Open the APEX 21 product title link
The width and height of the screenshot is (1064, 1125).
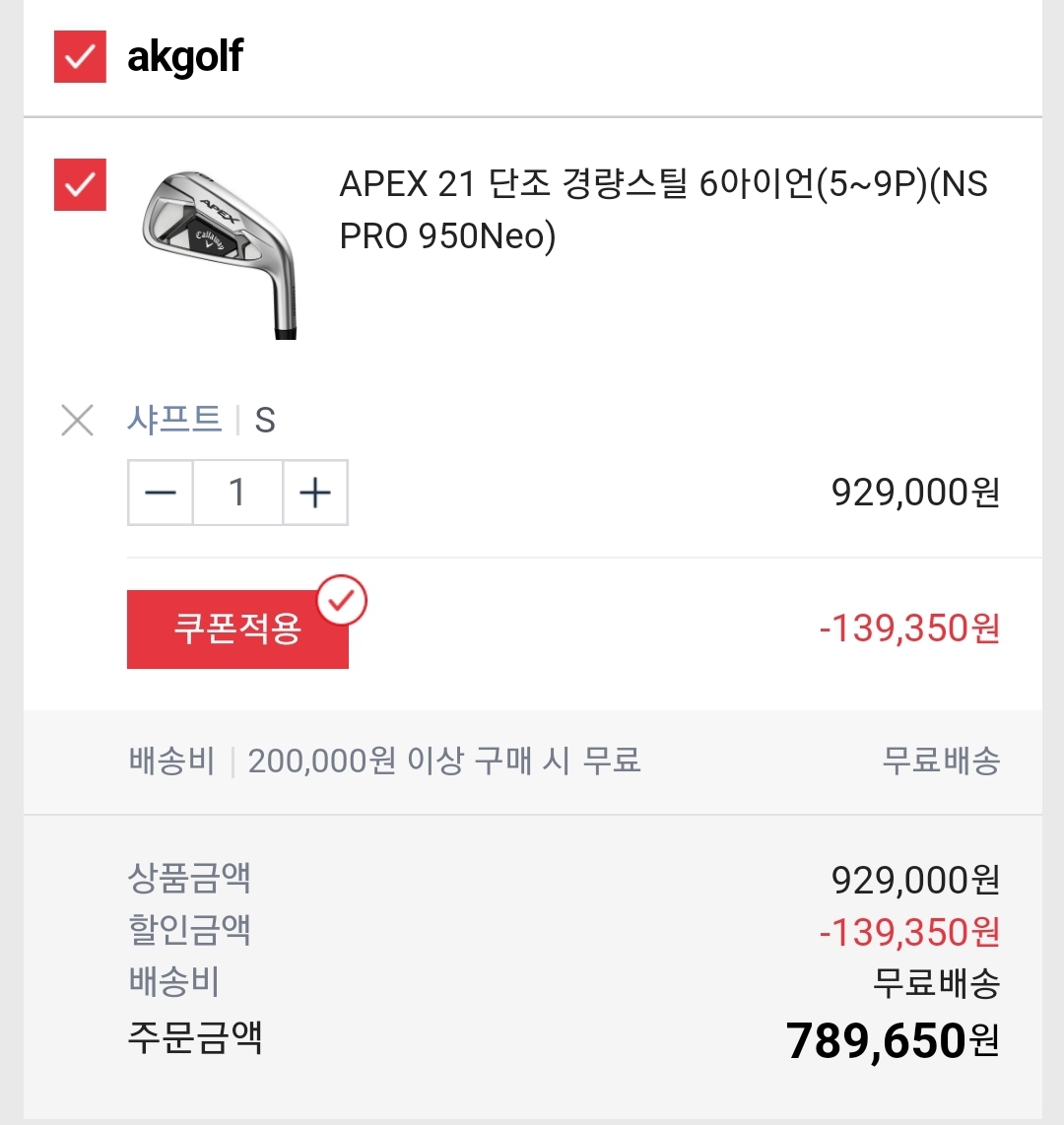click(x=662, y=210)
